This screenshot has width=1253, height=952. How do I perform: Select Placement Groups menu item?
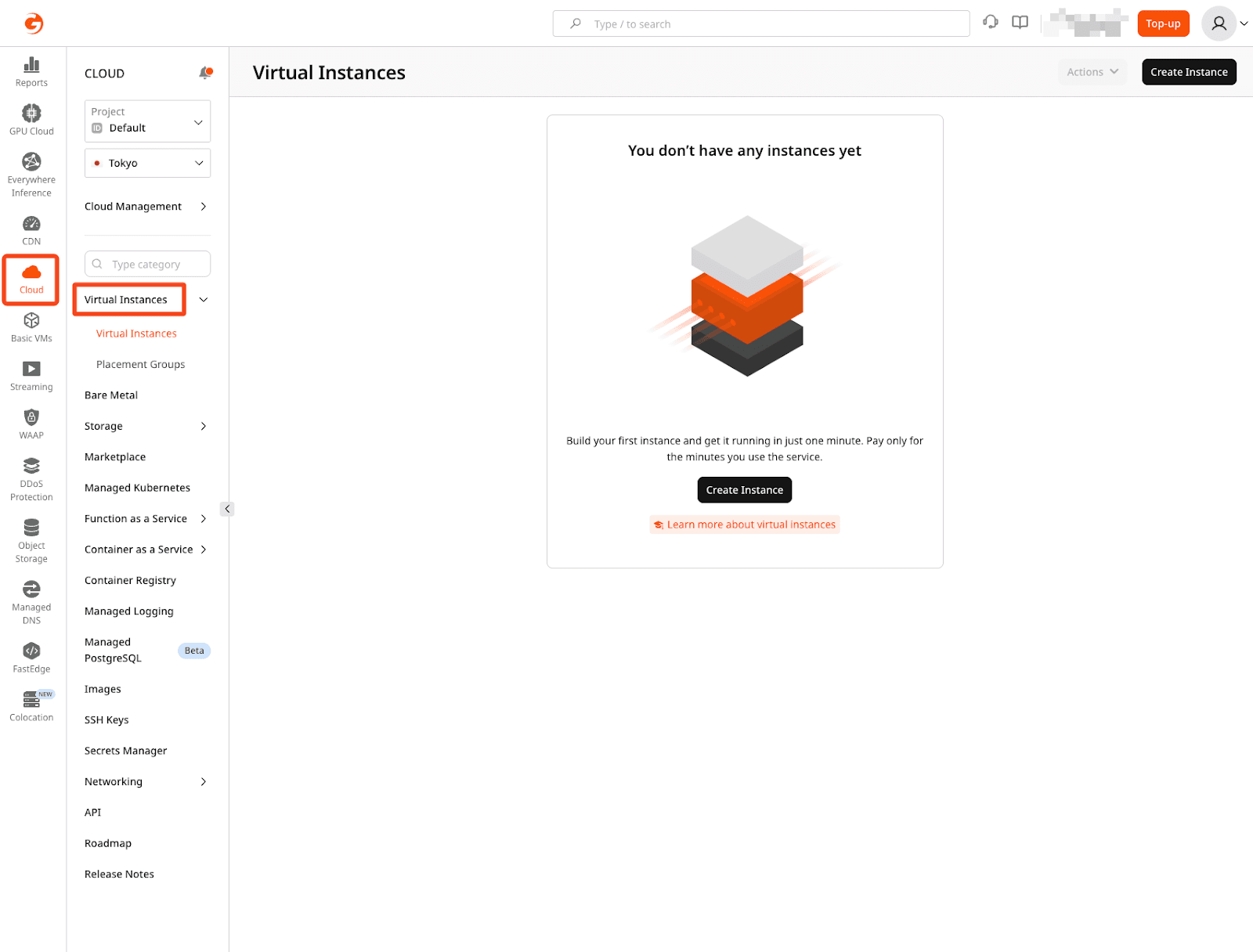point(140,364)
